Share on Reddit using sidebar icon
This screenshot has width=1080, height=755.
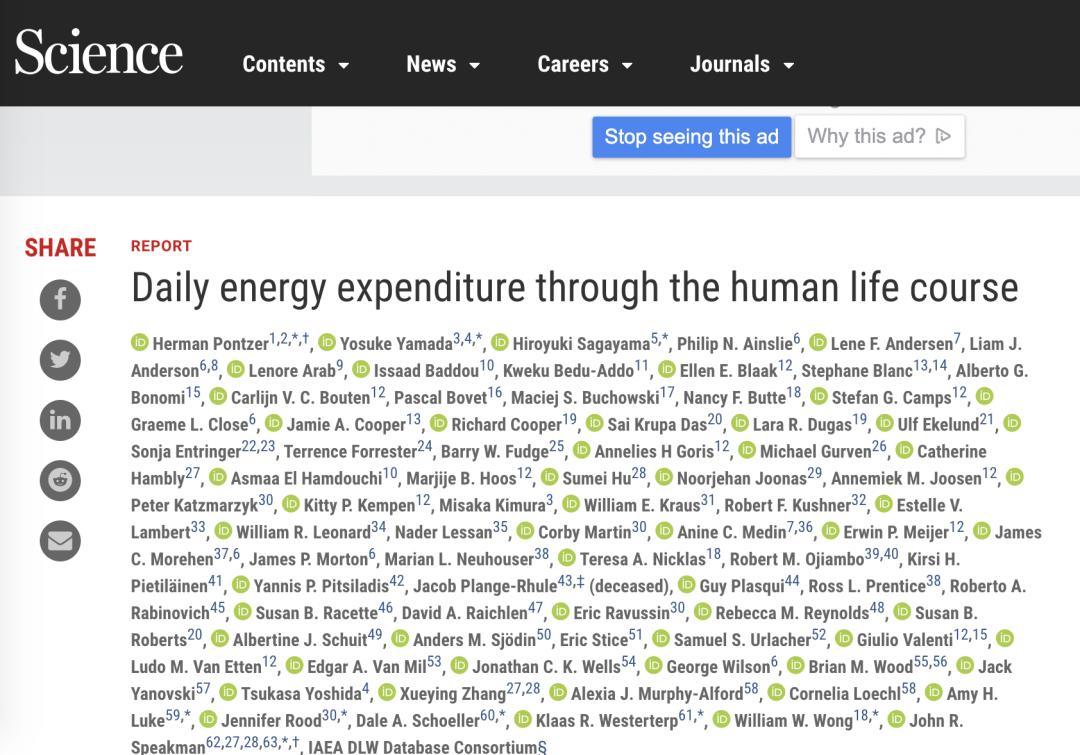(60, 481)
